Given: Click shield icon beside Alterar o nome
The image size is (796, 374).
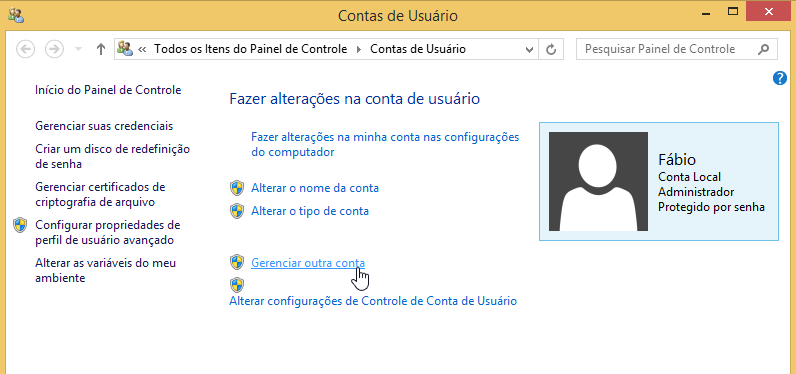Looking at the screenshot, I should pyautogui.click(x=237, y=188).
